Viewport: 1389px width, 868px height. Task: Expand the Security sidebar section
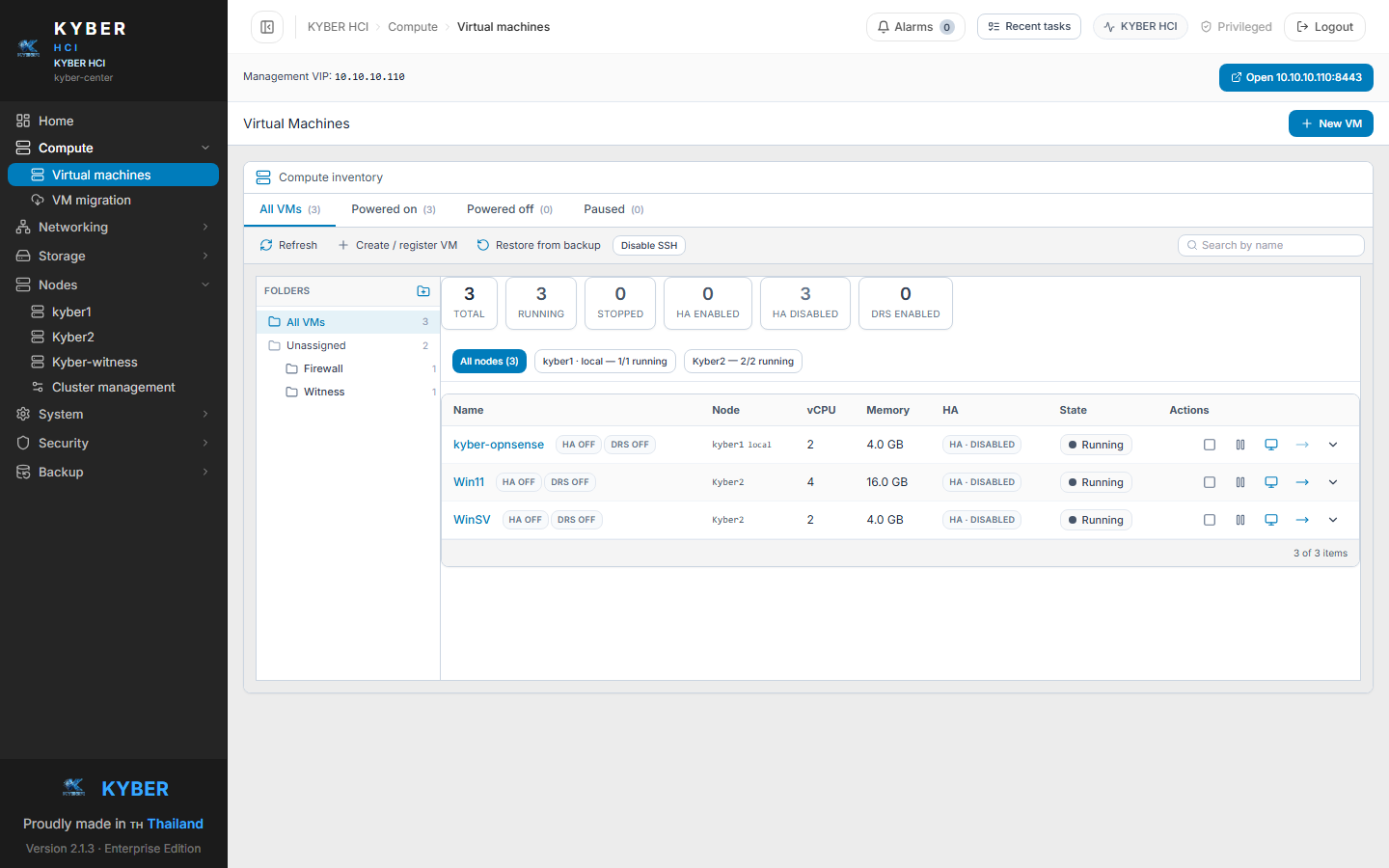[x=114, y=443]
